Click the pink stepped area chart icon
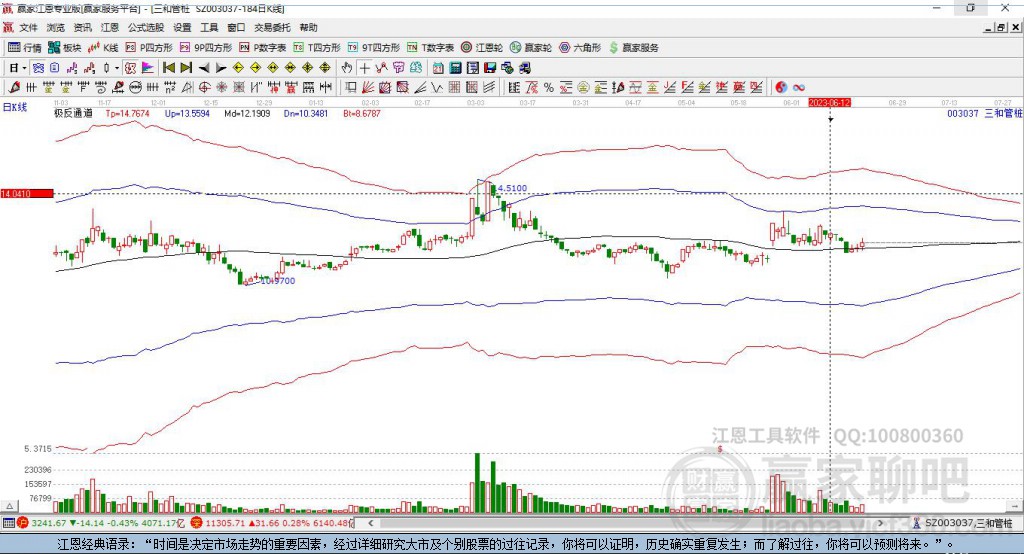 click(x=149, y=68)
